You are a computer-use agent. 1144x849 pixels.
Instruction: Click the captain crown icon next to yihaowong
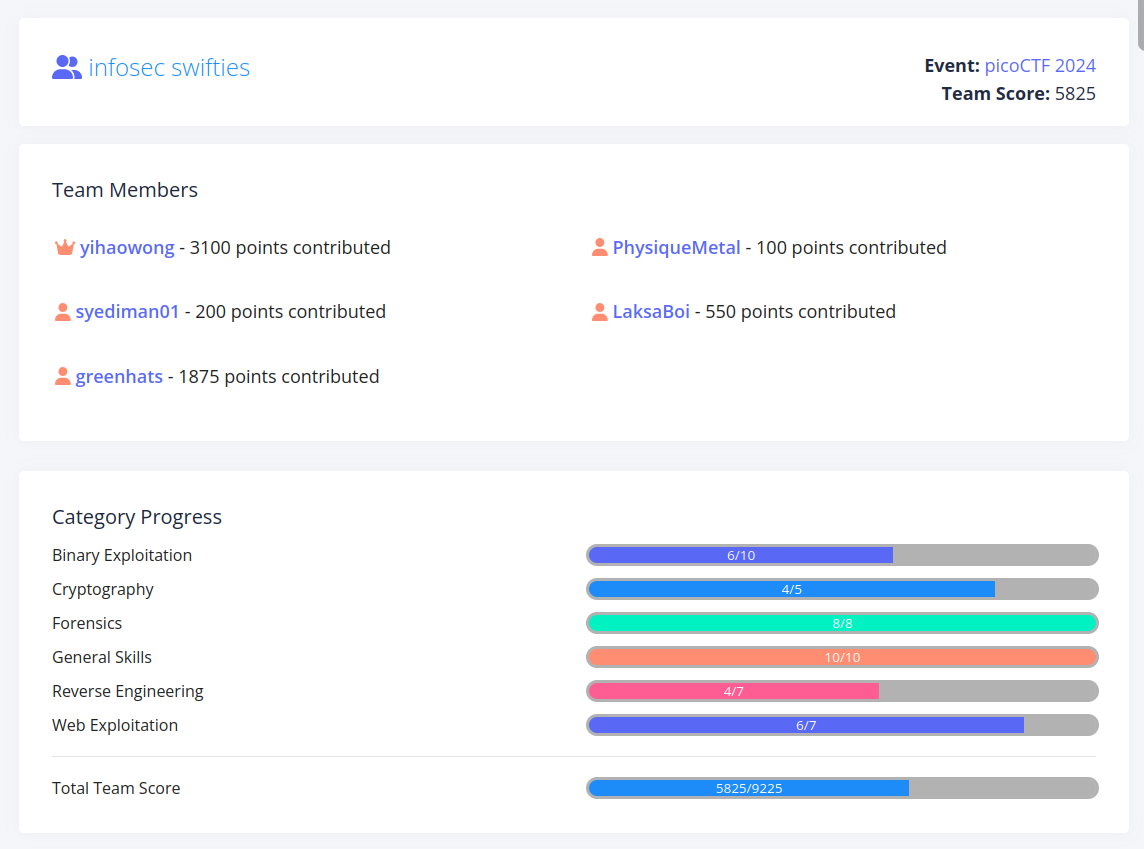pyautogui.click(x=65, y=247)
